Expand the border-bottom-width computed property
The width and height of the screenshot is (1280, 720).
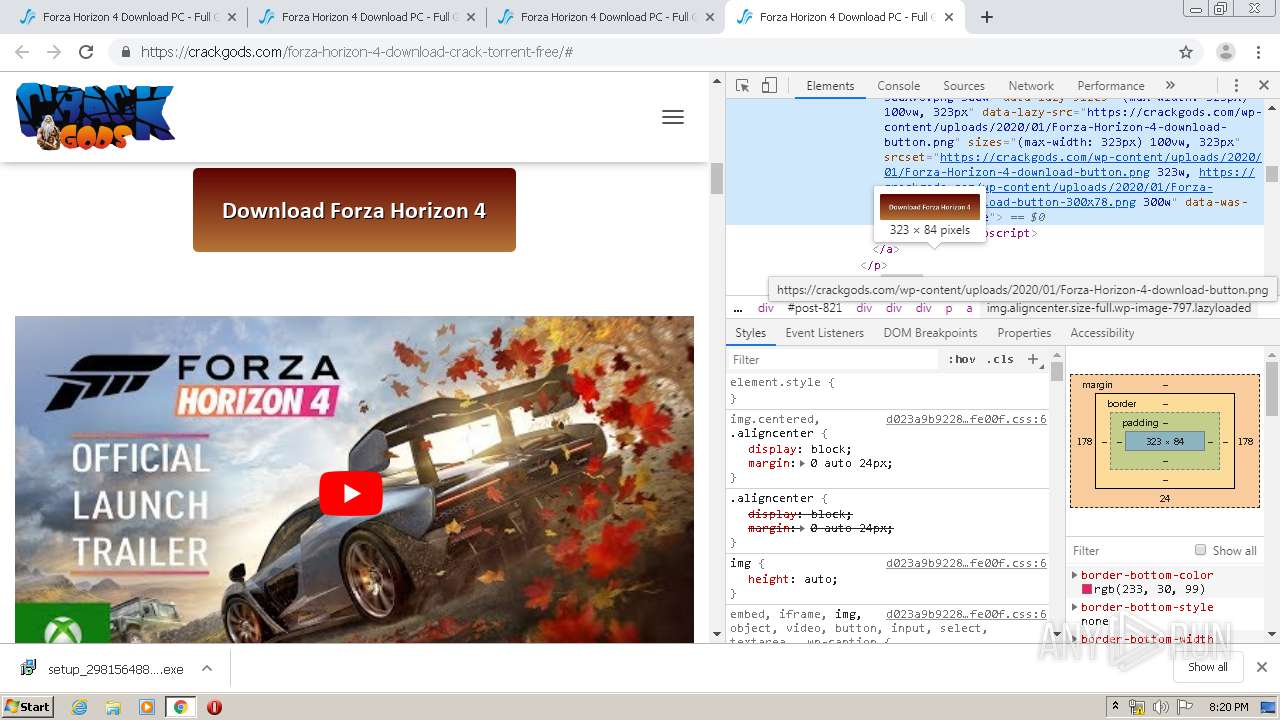(x=1075, y=639)
